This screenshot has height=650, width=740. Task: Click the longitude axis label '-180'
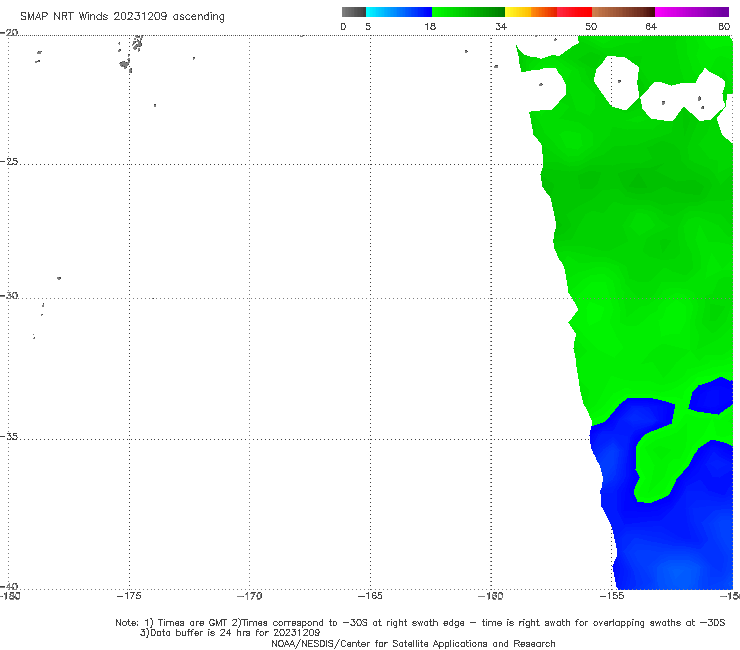tap(10, 596)
